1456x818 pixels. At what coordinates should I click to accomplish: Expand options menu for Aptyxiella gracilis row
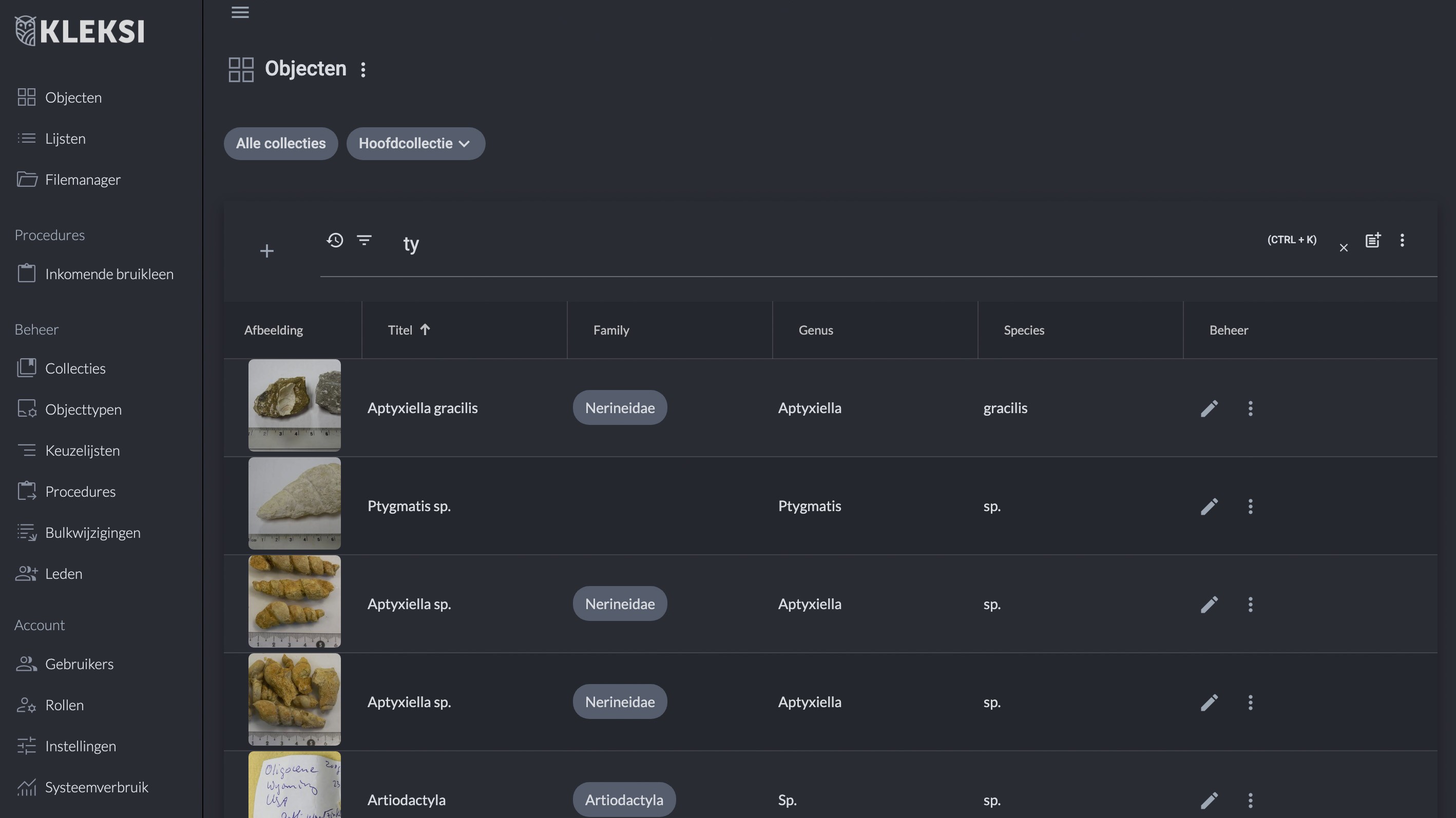point(1251,408)
